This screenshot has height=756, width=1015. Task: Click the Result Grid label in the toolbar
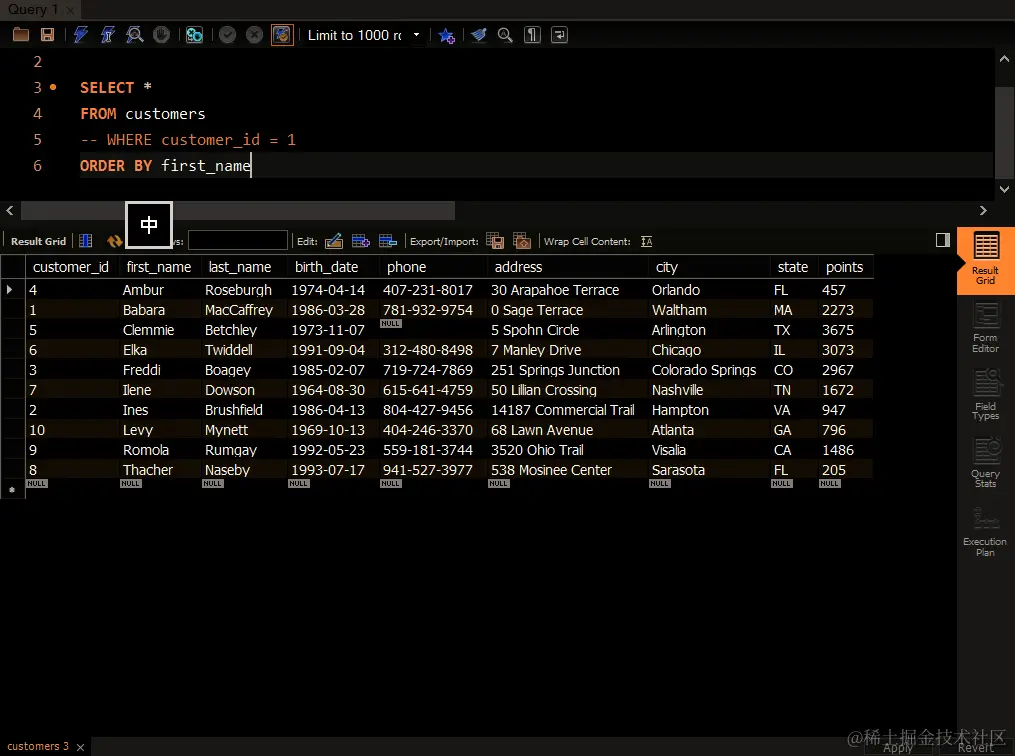(38, 241)
